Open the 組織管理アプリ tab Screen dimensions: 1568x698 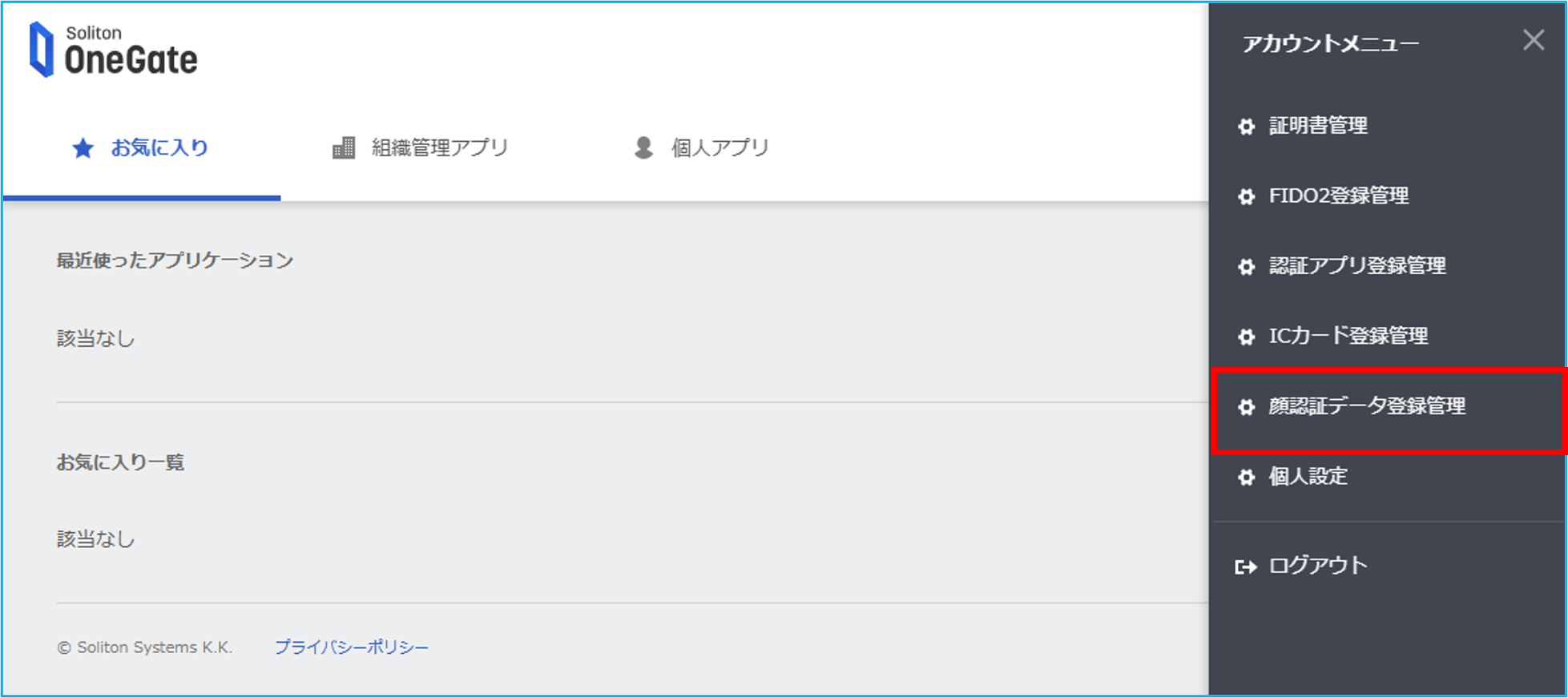point(421,147)
